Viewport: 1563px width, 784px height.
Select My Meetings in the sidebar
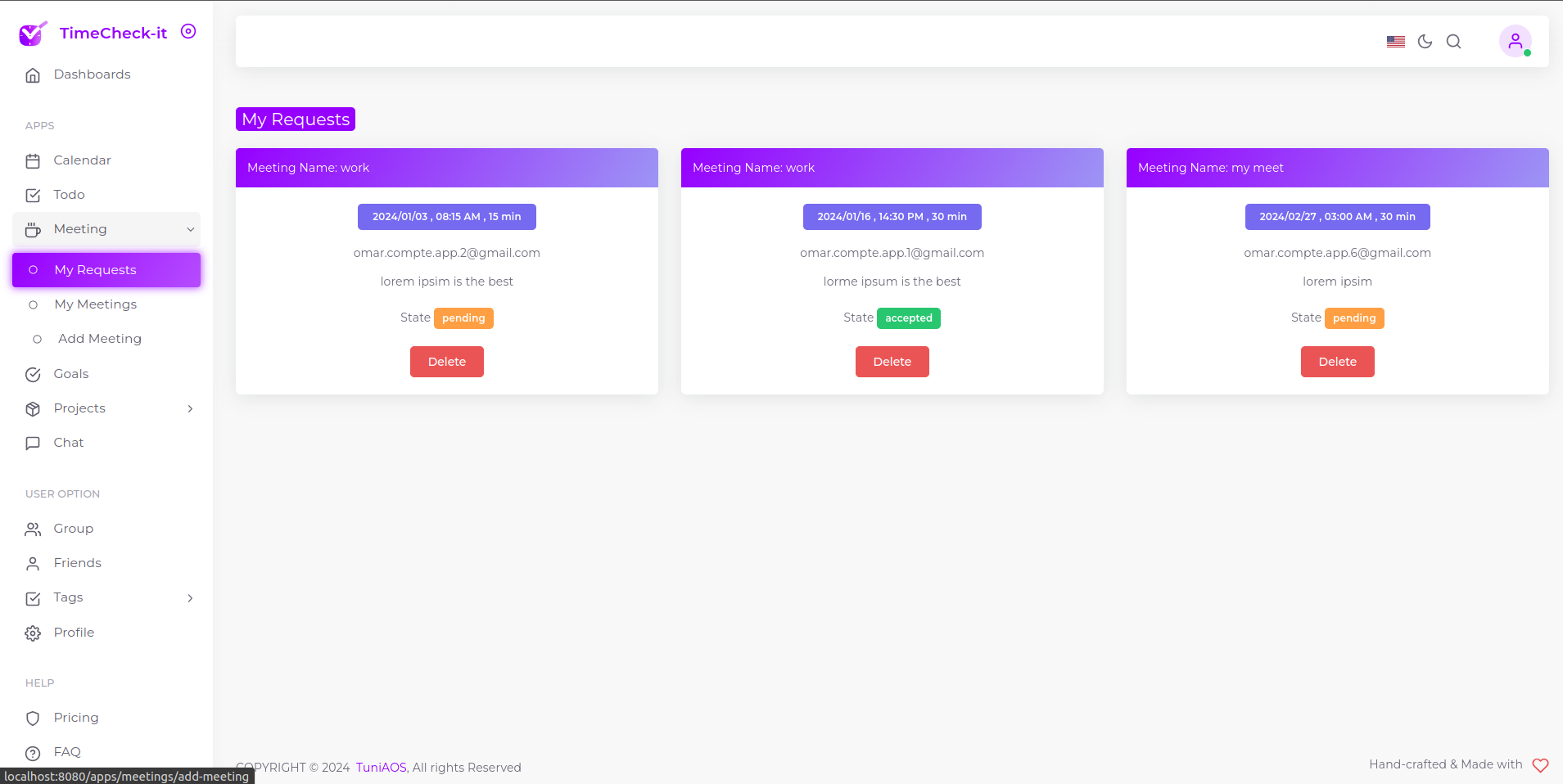(95, 304)
